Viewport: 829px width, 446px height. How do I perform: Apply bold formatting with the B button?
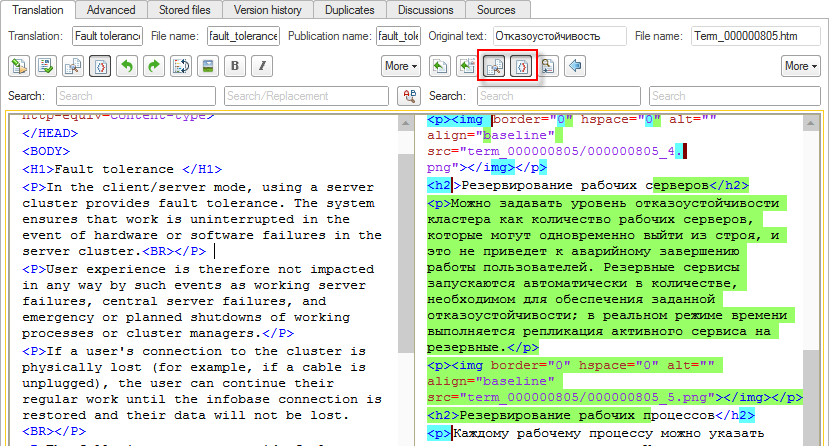(x=235, y=66)
